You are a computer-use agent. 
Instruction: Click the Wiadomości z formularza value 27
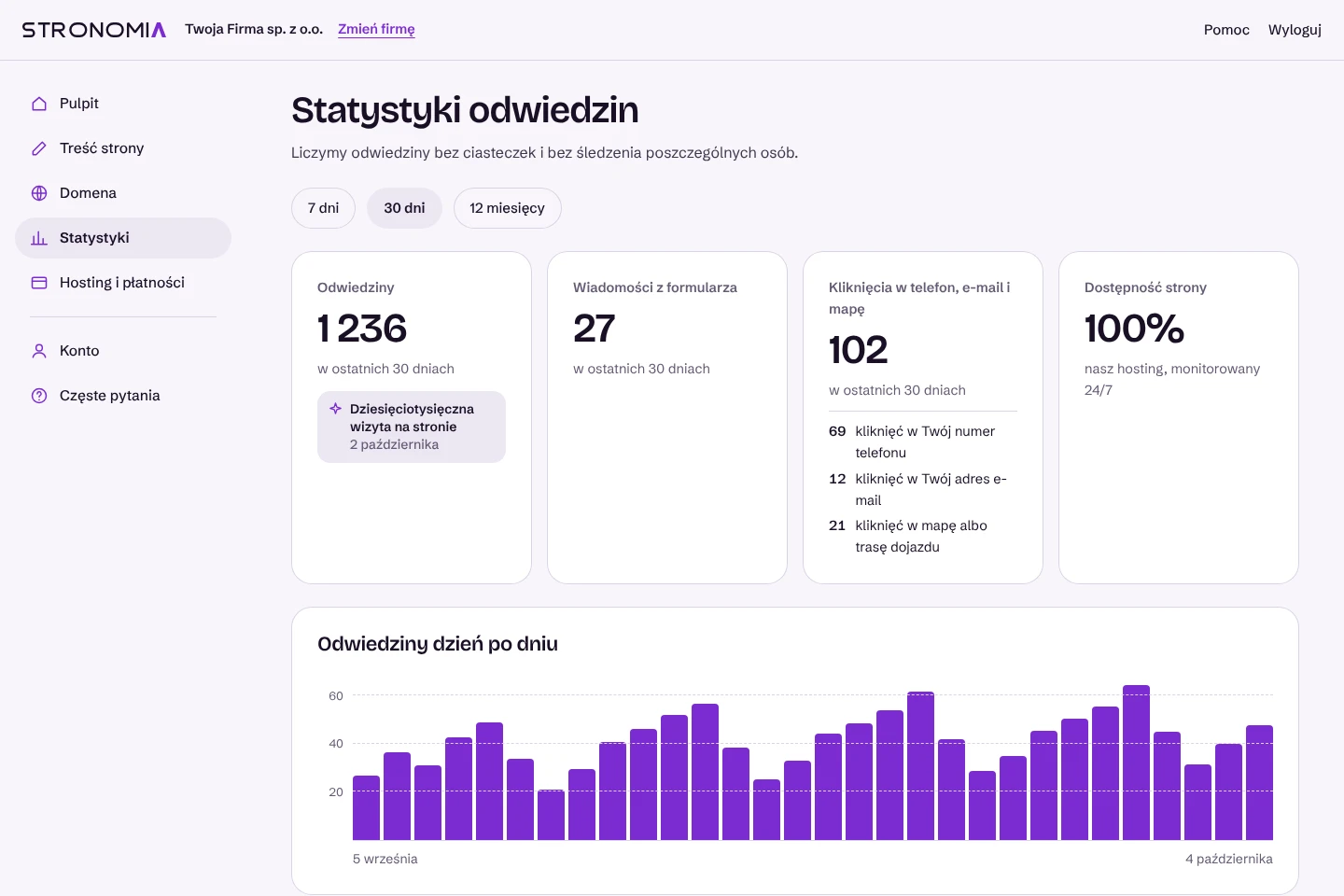pos(594,329)
